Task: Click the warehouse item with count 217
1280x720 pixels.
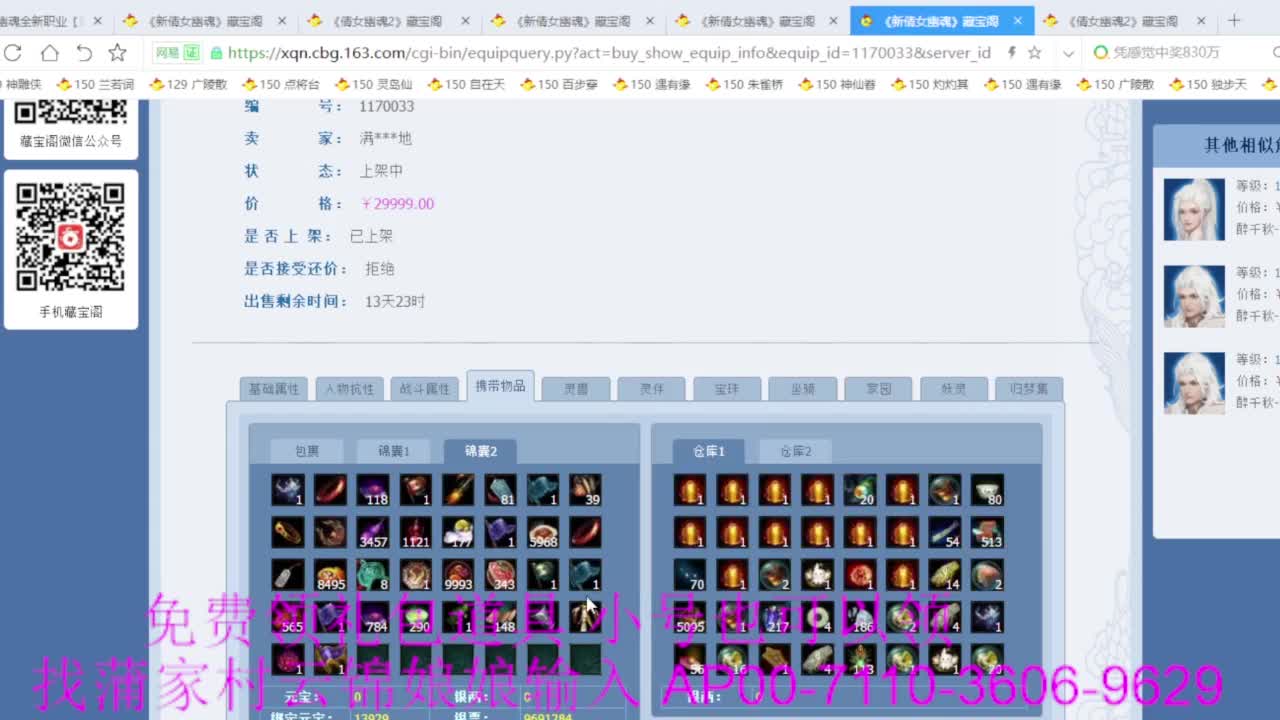Action: click(775, 617)
